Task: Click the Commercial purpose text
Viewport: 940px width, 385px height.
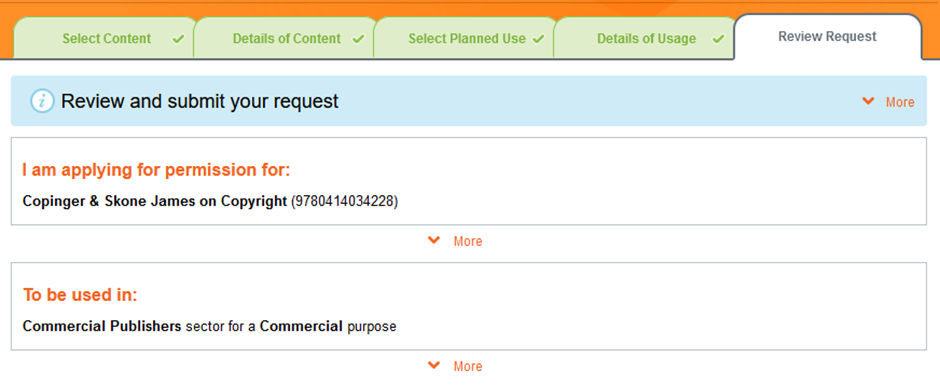Action: (x=328, y=327)
